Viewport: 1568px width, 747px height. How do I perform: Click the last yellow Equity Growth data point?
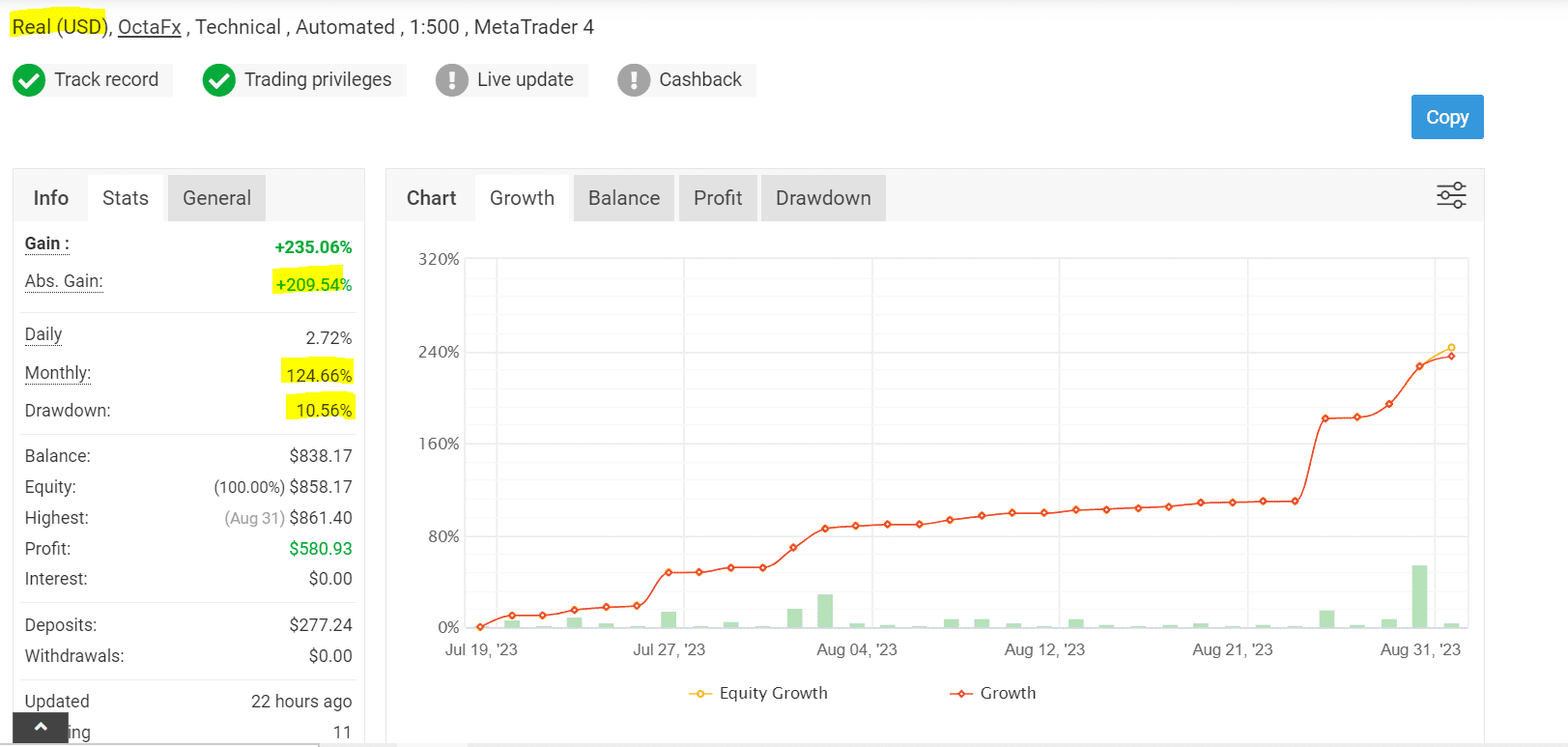point(1451,348)
